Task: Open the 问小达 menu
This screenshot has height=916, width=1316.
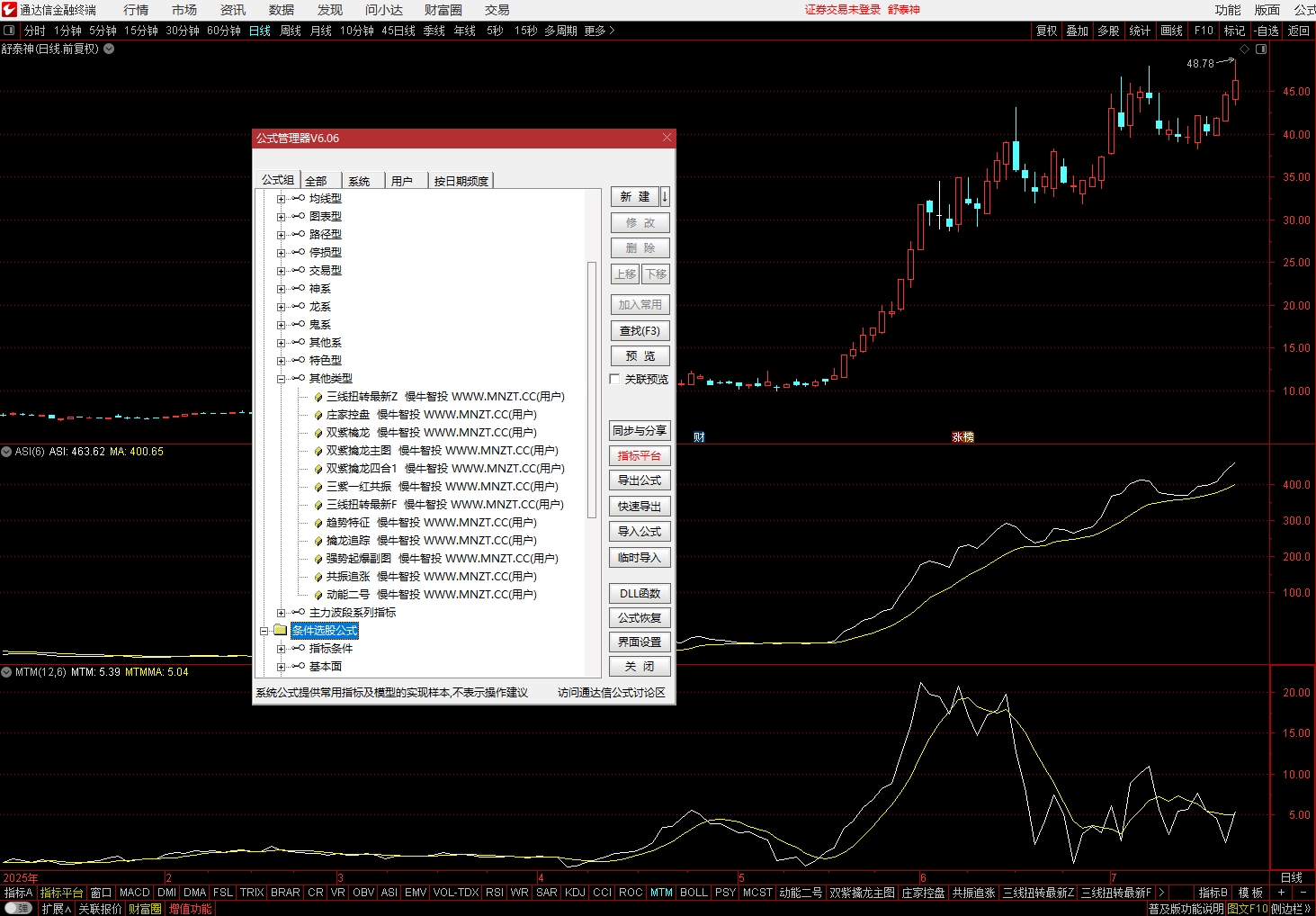Action: (x=384, y=10)
